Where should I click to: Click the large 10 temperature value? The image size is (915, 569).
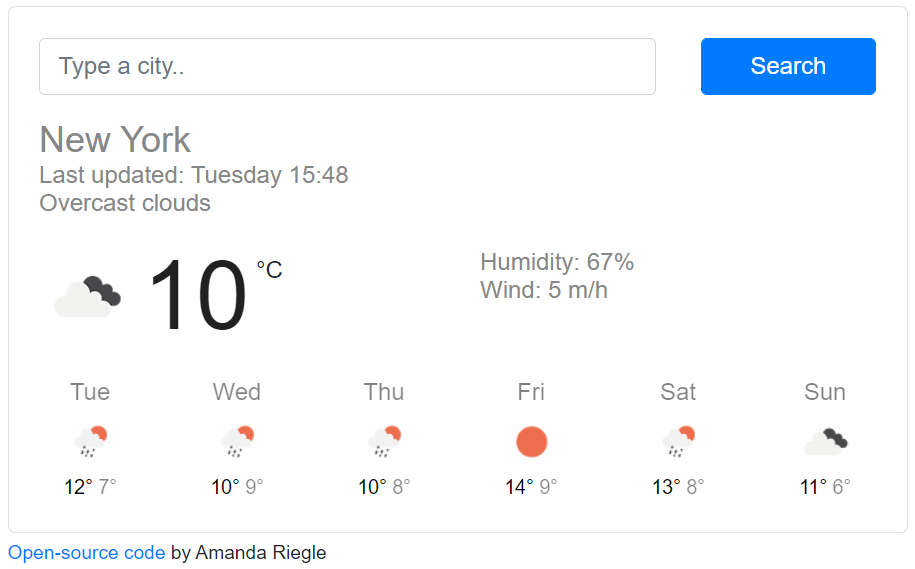pyautogui.click(x=198, y=296)
